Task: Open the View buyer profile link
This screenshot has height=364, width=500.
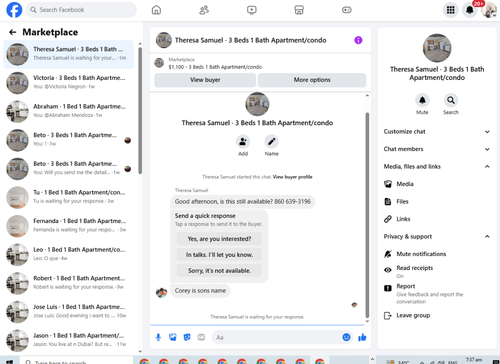Action: click(292, 177)
